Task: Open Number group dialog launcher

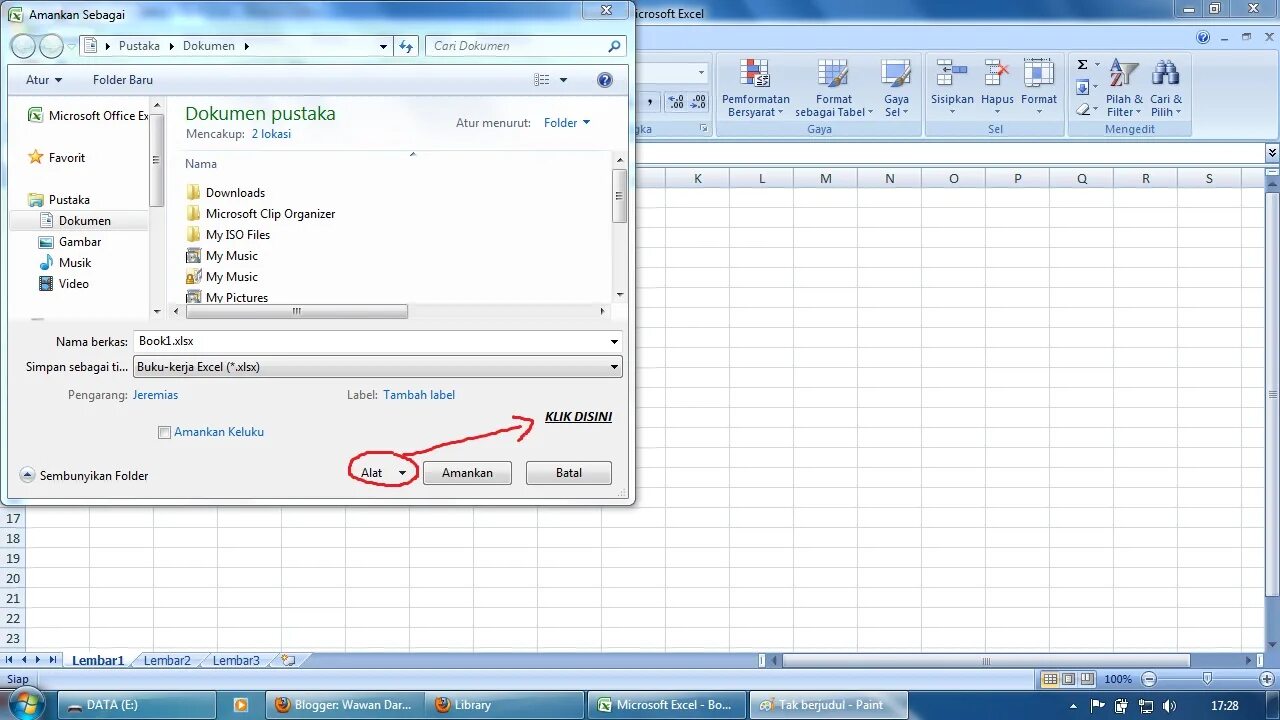Action: [703, 129]
